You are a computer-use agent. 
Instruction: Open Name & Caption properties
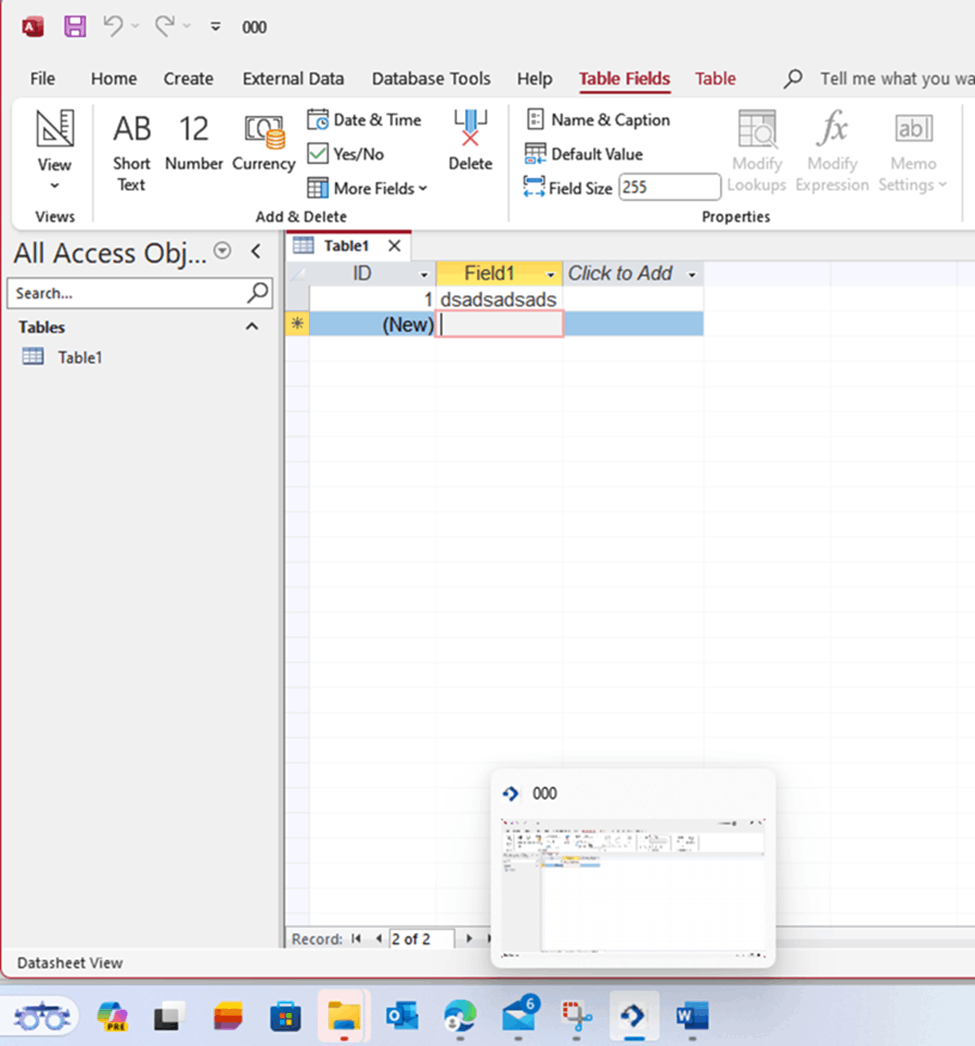point(598,120)
